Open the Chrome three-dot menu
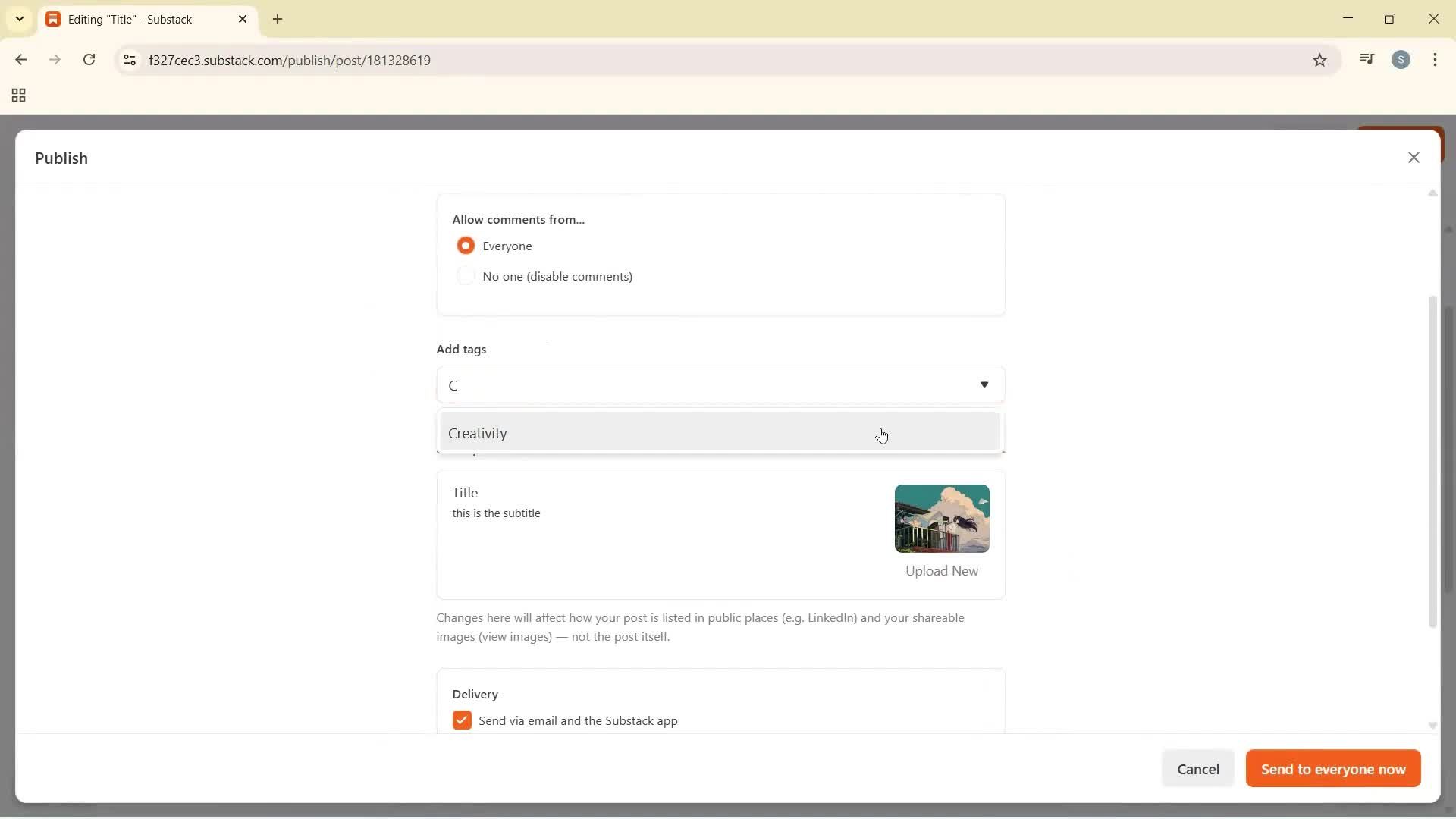 [1436, 59]
